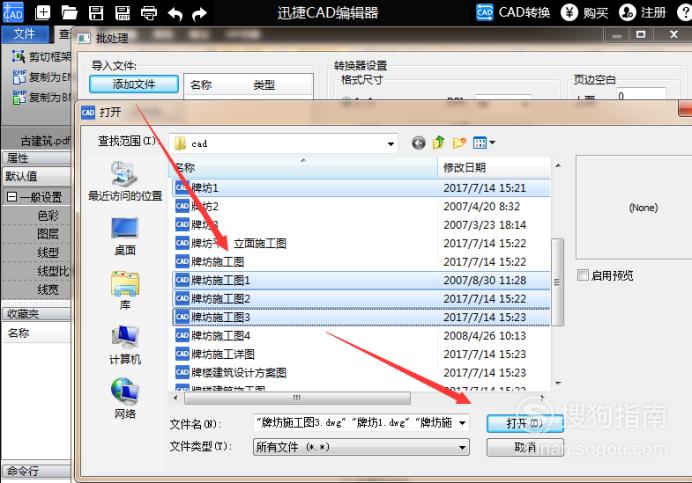This screenshot has width=692, height=483.
Task: Sort by 修改日期 column header
Action: coord(494,168)
